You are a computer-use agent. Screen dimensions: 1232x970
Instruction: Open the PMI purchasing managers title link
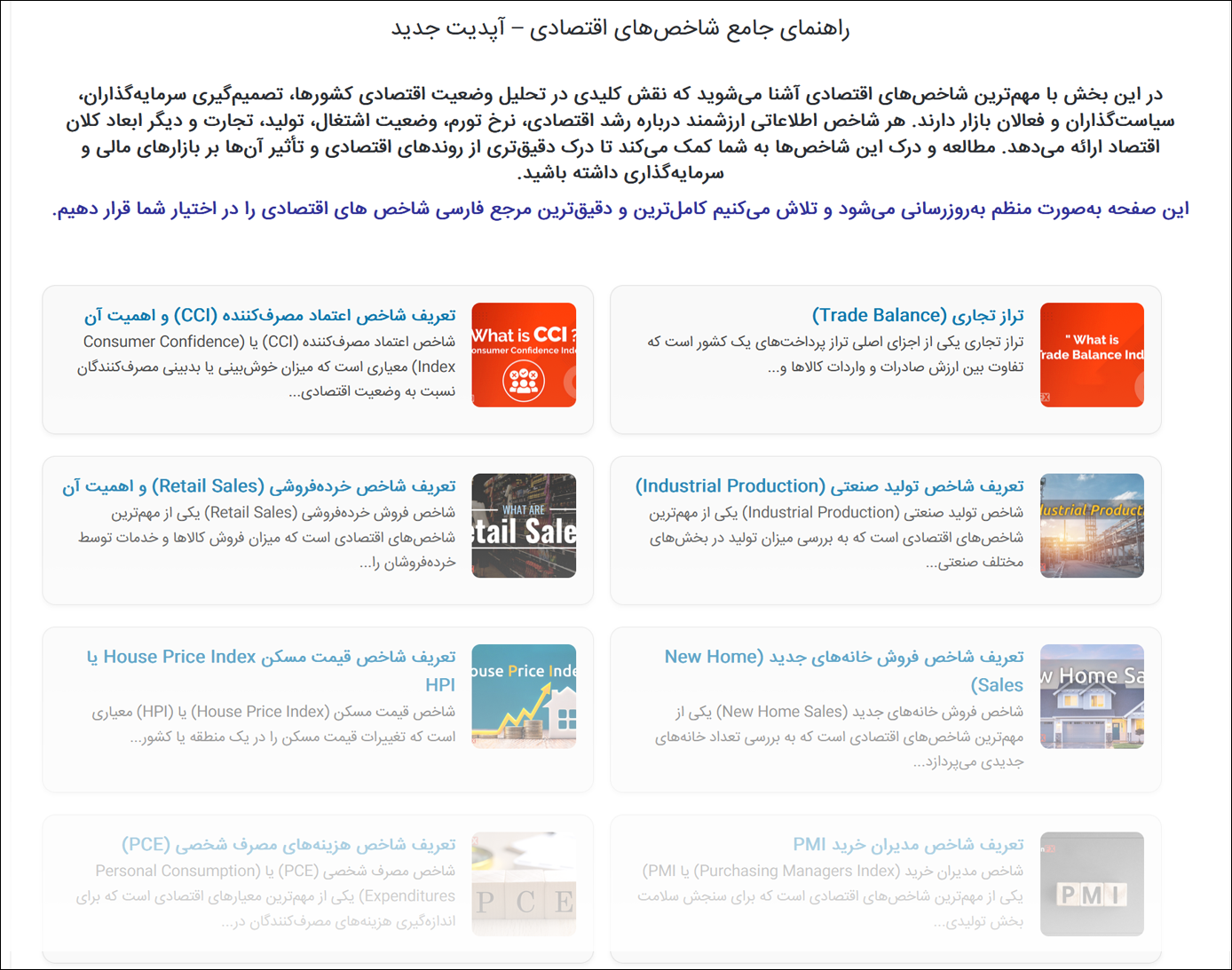[908, 845]
